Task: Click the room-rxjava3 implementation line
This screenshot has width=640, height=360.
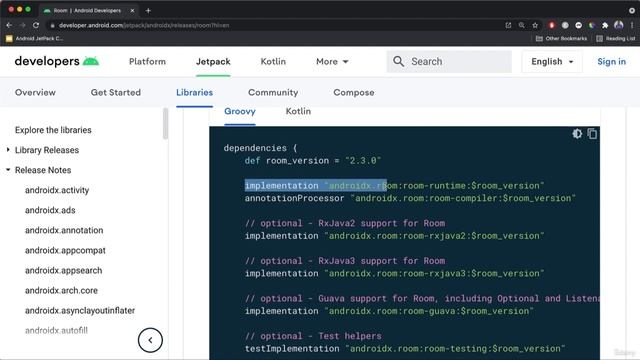Action: [394, 273]
